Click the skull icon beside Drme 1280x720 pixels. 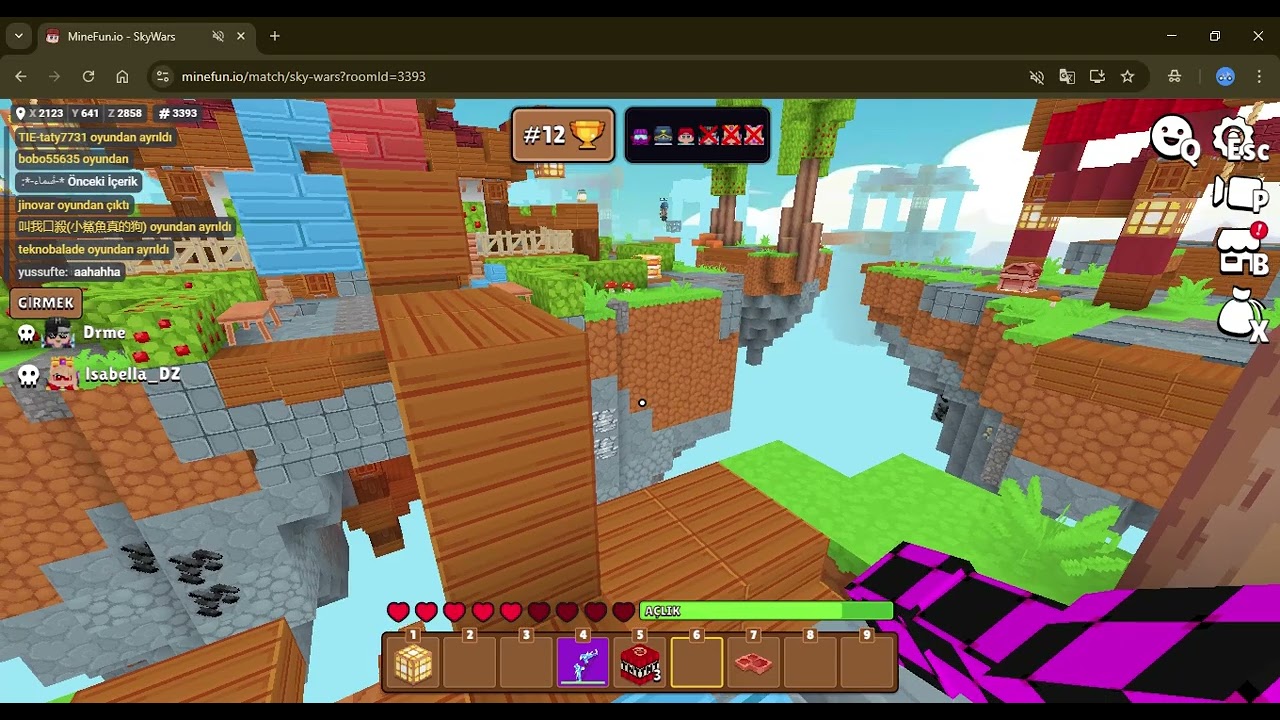(x=27, y=333)
